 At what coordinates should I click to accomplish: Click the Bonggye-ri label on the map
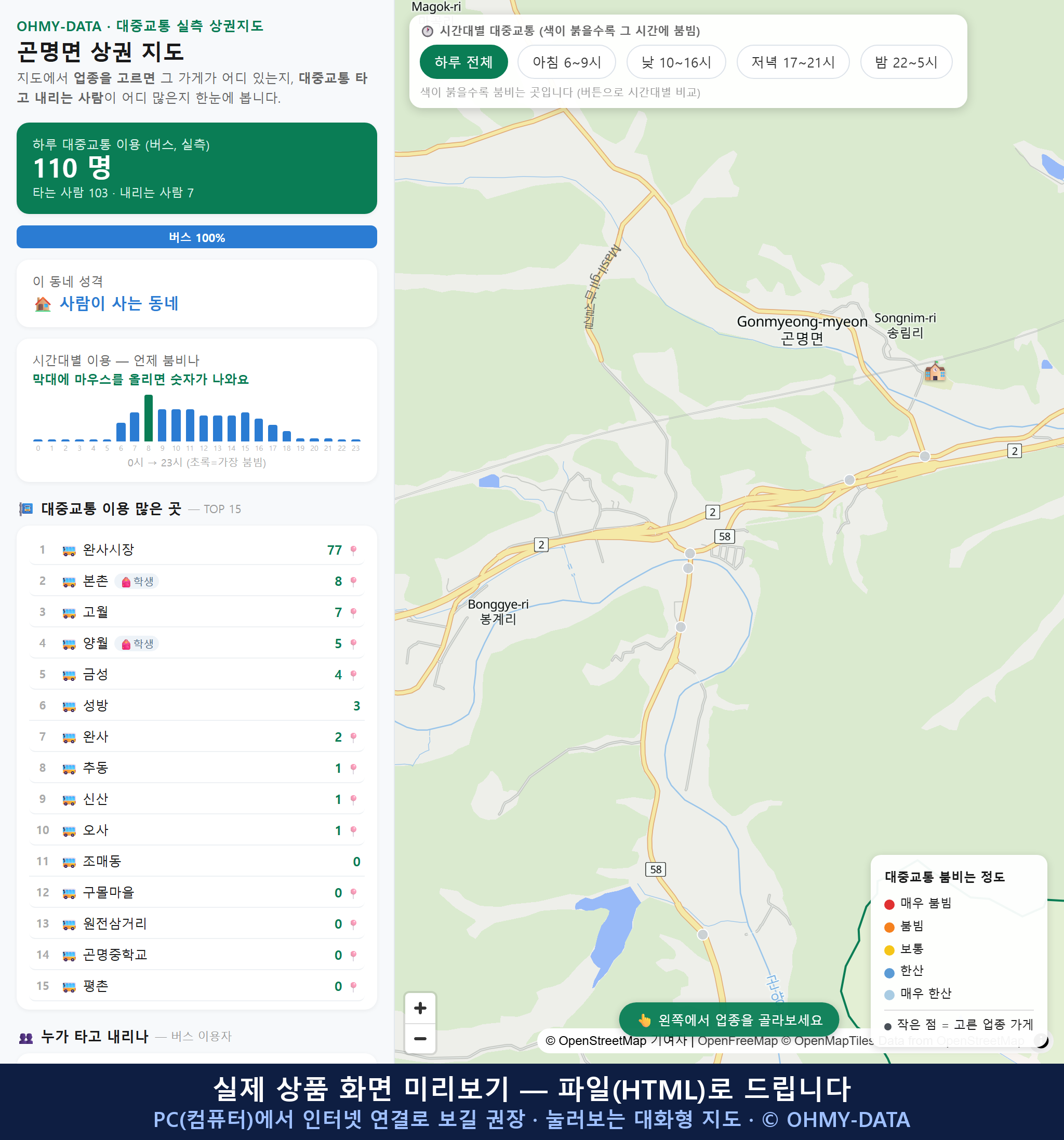point(498,605)
